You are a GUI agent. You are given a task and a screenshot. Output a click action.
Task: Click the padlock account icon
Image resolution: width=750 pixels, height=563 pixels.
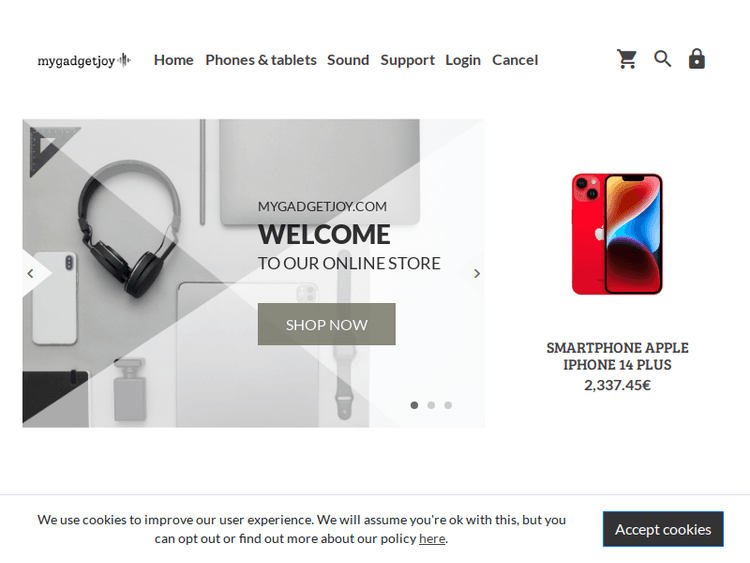click(x=696, y=59)
